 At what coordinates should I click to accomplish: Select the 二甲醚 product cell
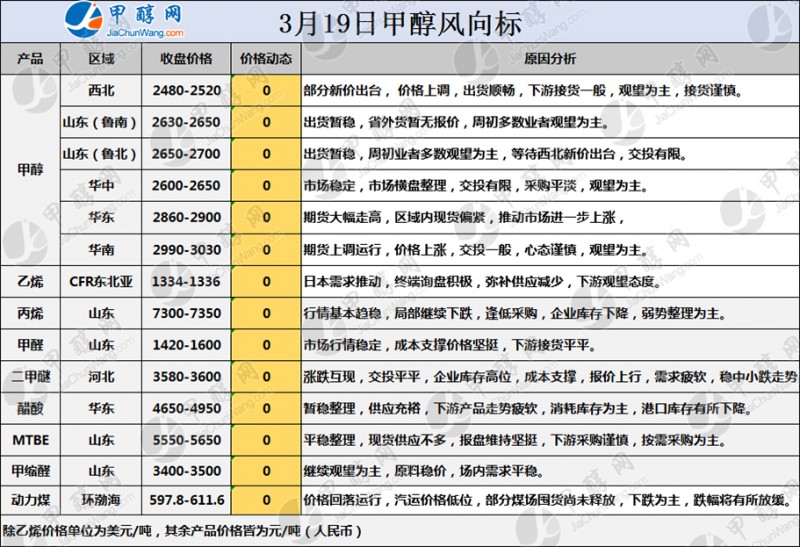[30, 377]
